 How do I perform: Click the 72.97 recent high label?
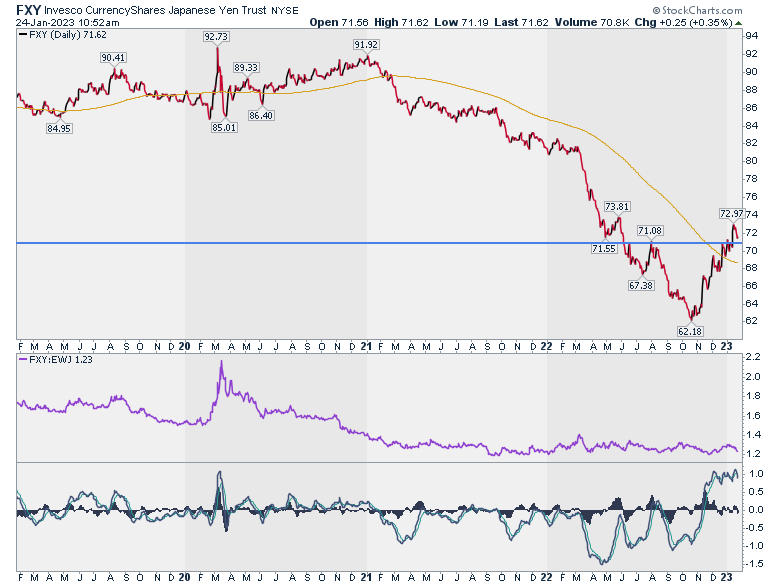731,214
